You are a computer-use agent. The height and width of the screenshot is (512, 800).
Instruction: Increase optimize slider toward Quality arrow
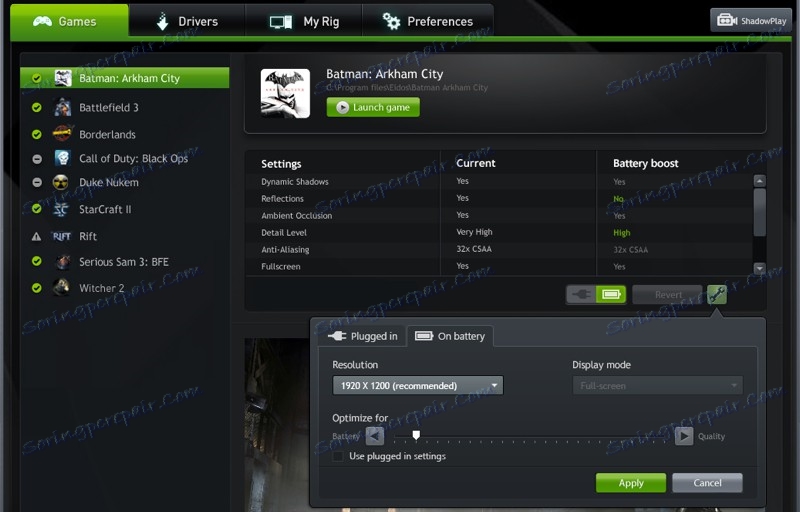pyautogui.click(x=684, y=436)
